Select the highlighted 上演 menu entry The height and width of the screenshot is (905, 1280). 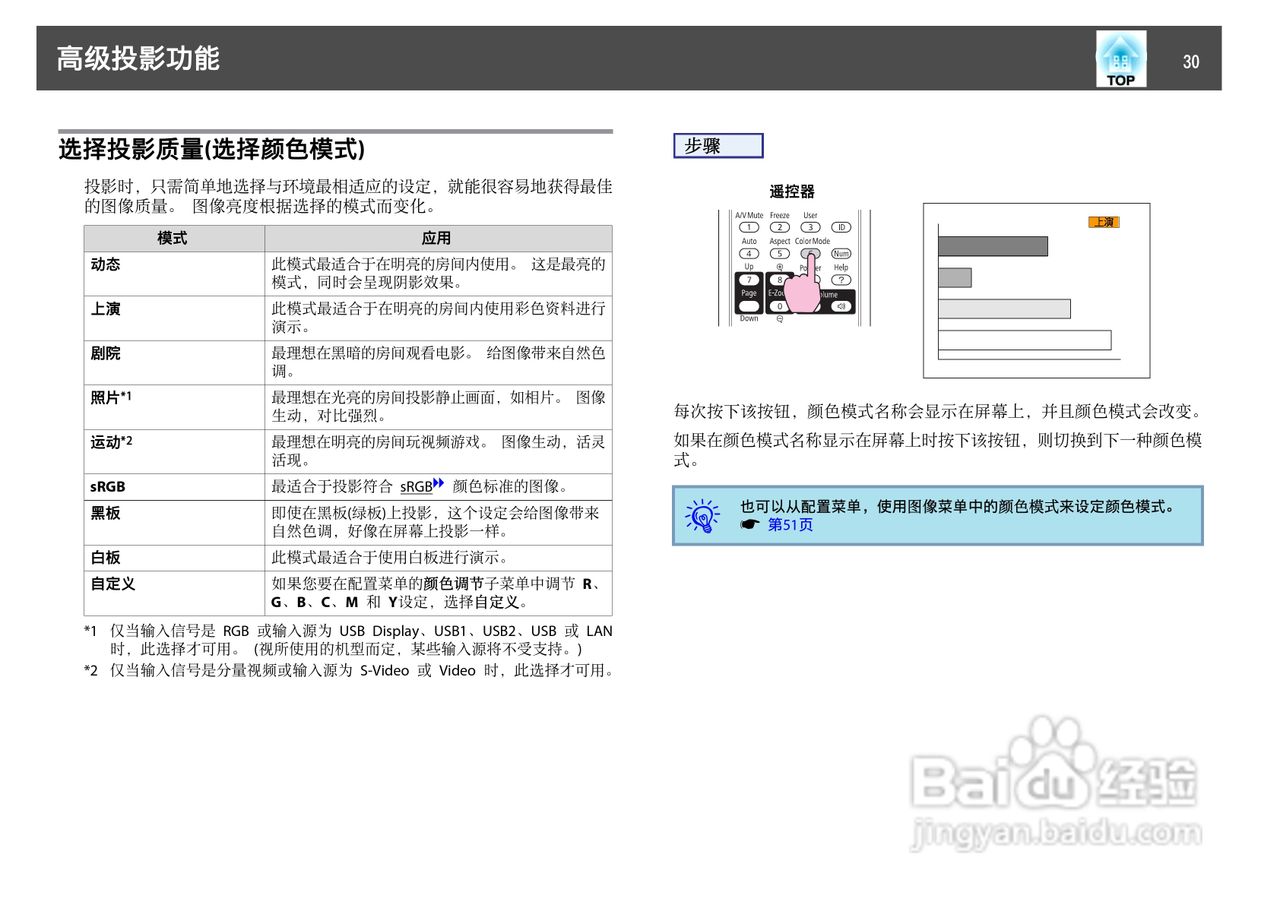click(x=1104, y=222)
